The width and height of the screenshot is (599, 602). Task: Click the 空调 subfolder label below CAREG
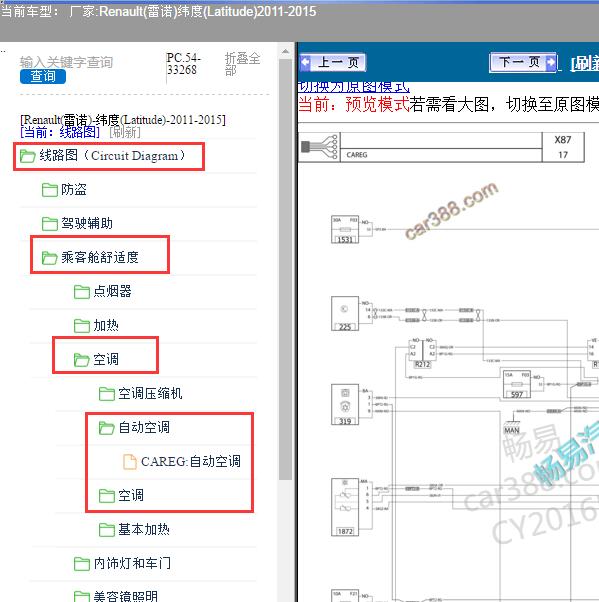click(131, 495)
